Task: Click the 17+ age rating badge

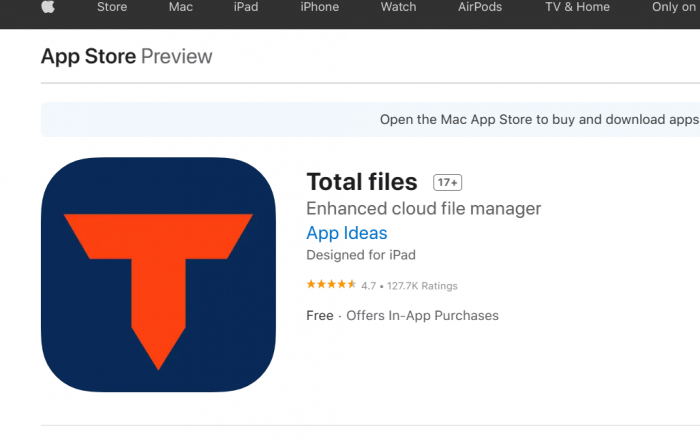Action: pos(447,182)
